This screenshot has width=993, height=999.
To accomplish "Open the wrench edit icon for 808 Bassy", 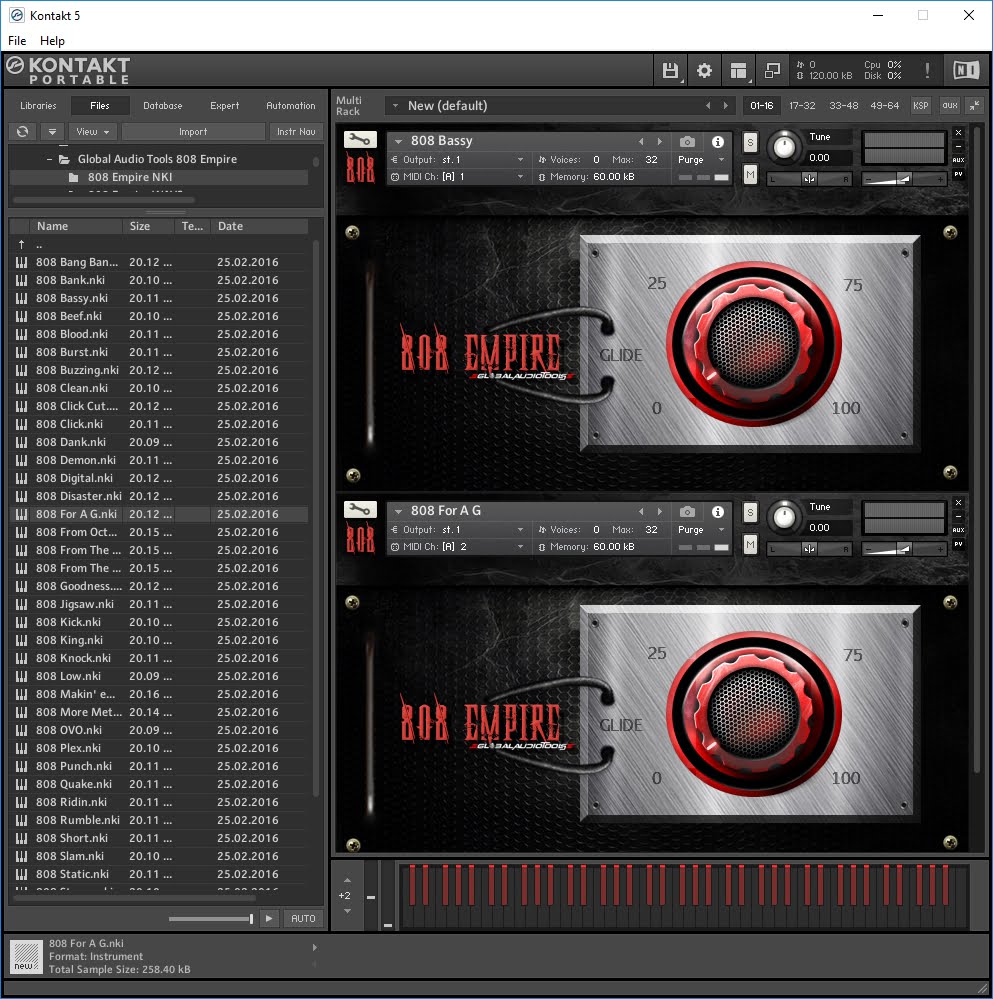I will pos(360,140).
